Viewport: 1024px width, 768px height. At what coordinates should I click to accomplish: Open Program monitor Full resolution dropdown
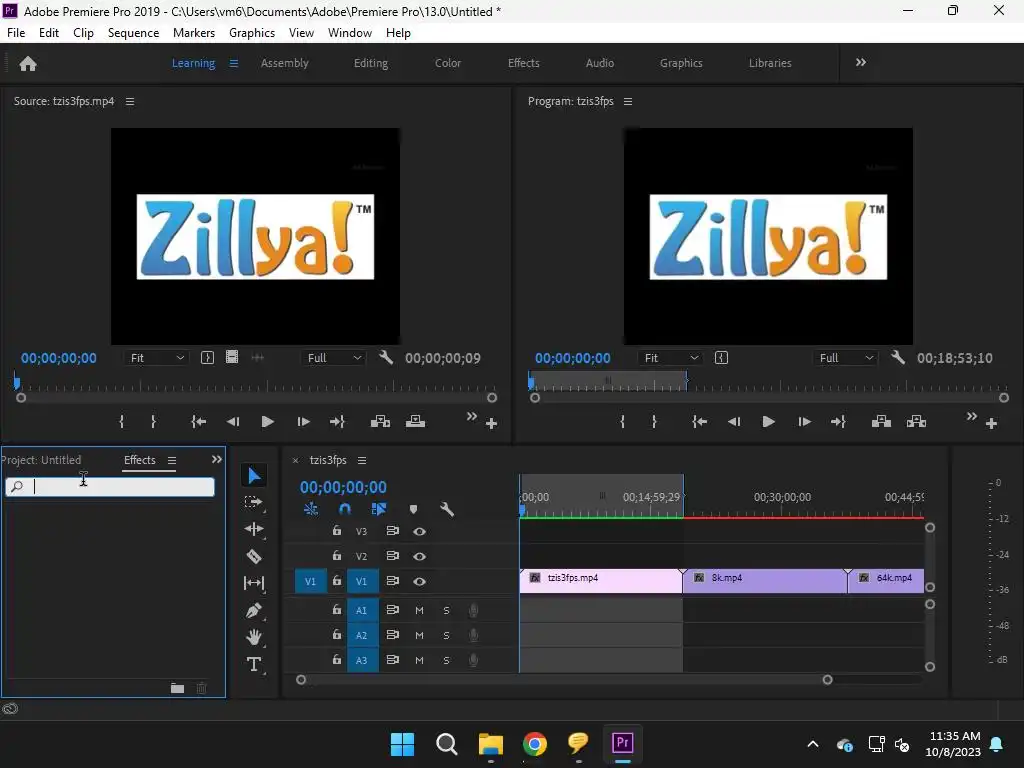tap(846, 358)
